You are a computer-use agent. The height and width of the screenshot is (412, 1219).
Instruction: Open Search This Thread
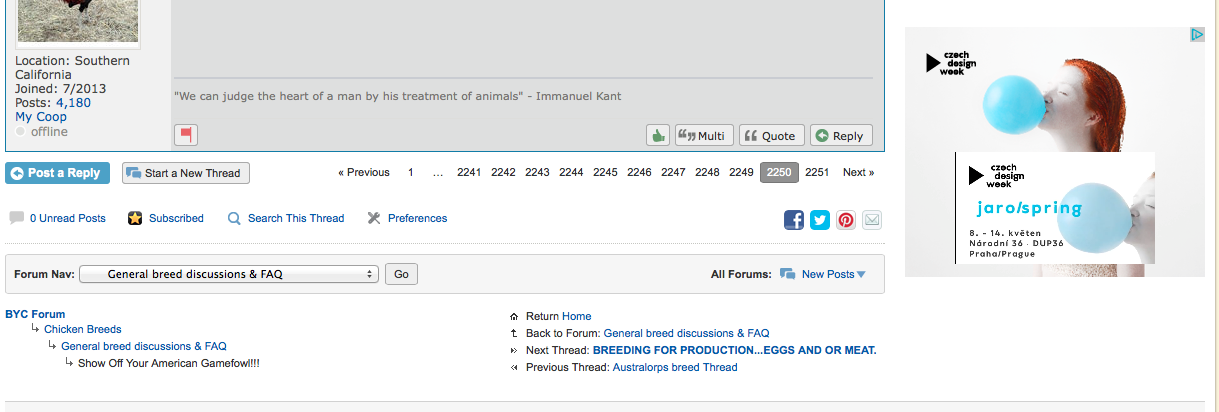295,218
